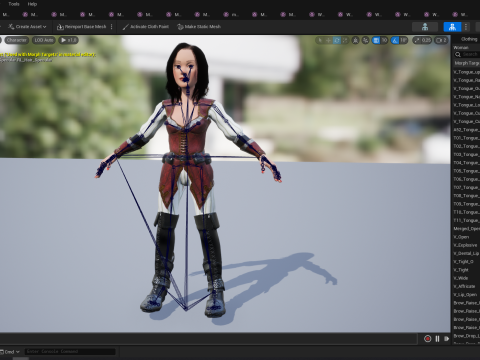Click the Enter Console Command field

point(70,351)
